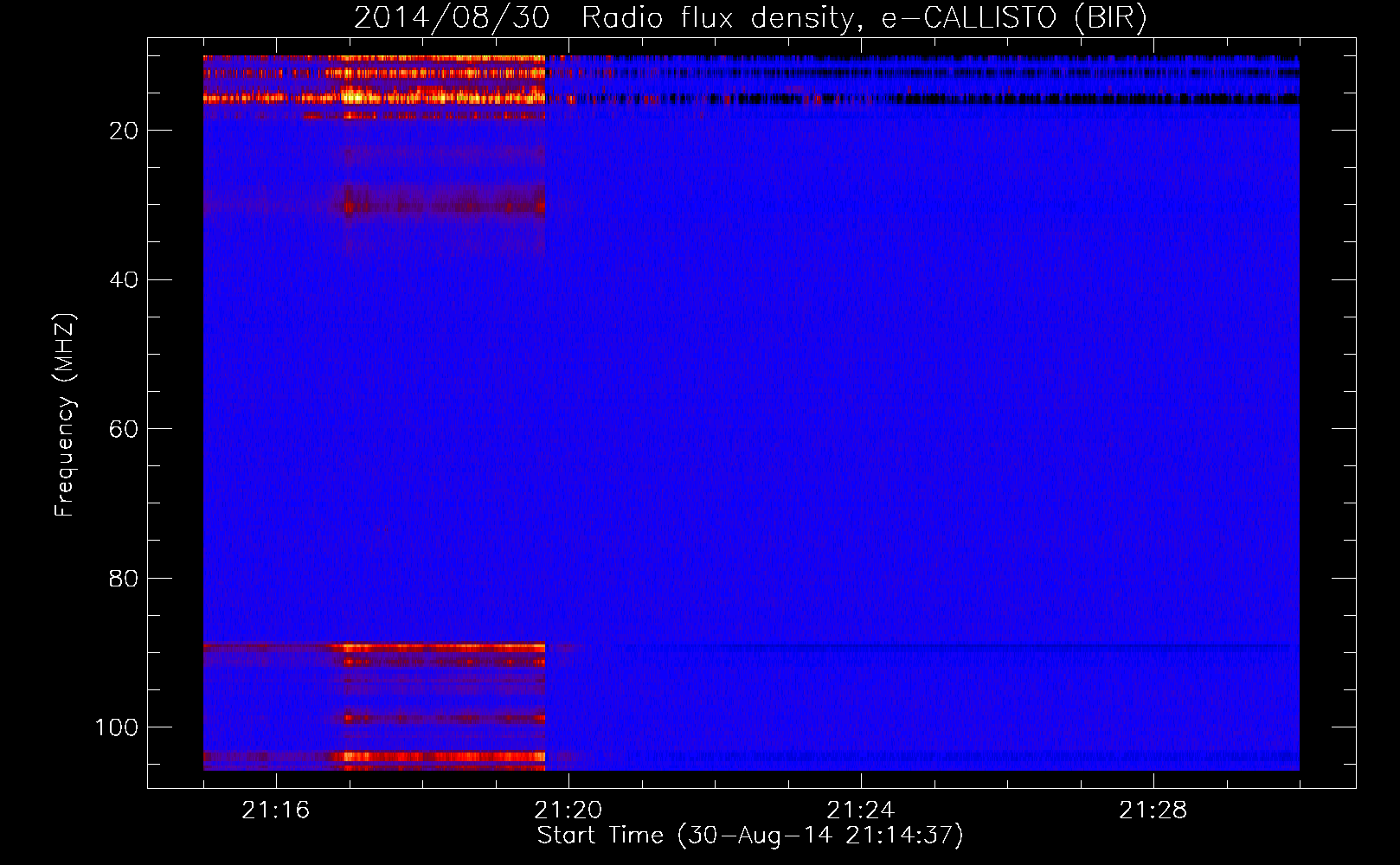The width and height of the screenshot is (1400, 865).
Task: Select the 40 MHz frequency tick label
Action: click(124, 279)
